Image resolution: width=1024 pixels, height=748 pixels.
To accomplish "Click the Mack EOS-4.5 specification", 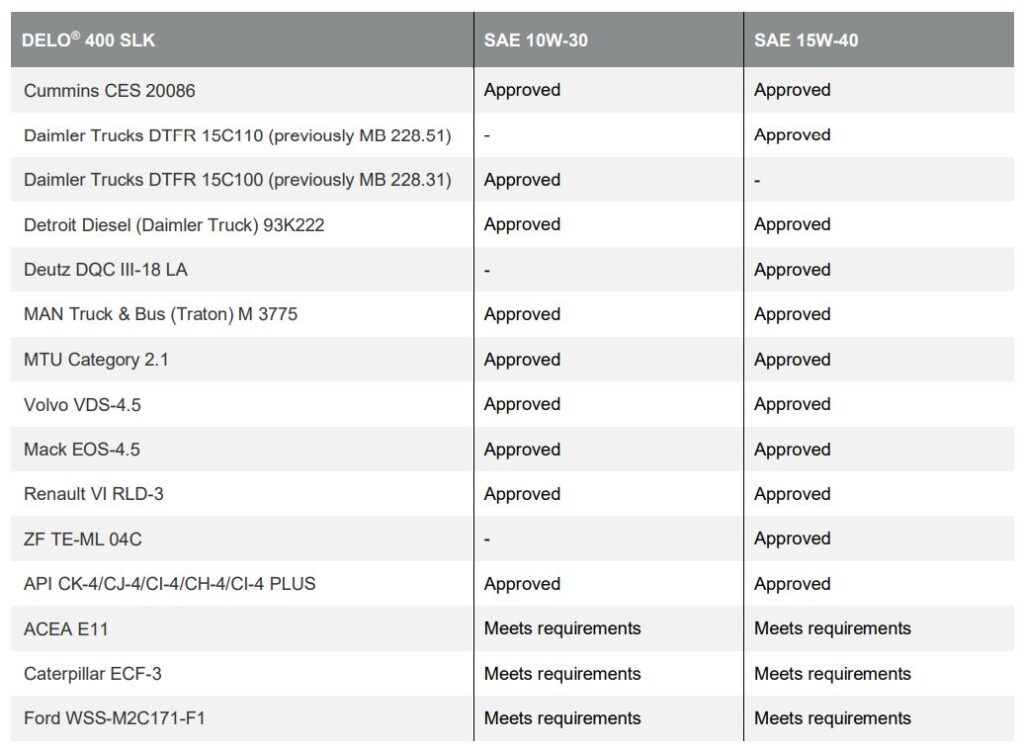I will click(82, 449).
